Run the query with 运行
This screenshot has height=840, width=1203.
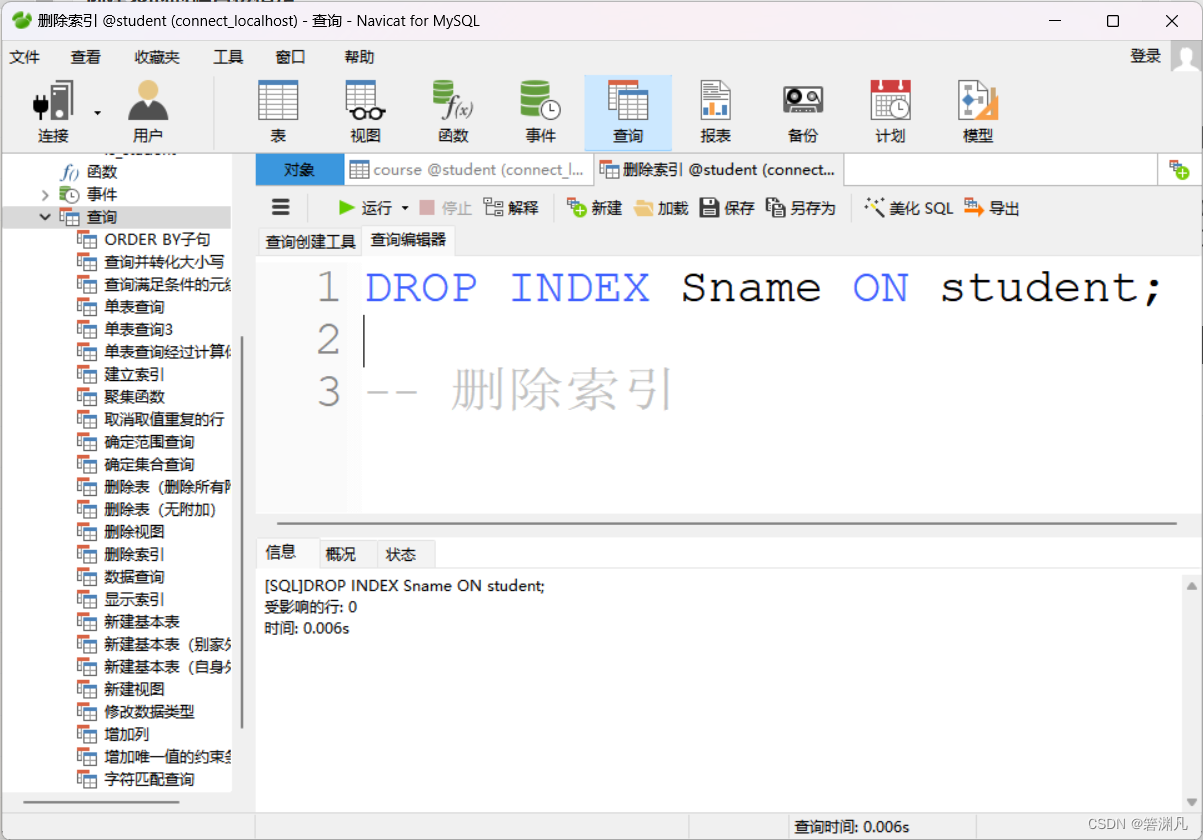click(x=365, y=208)
